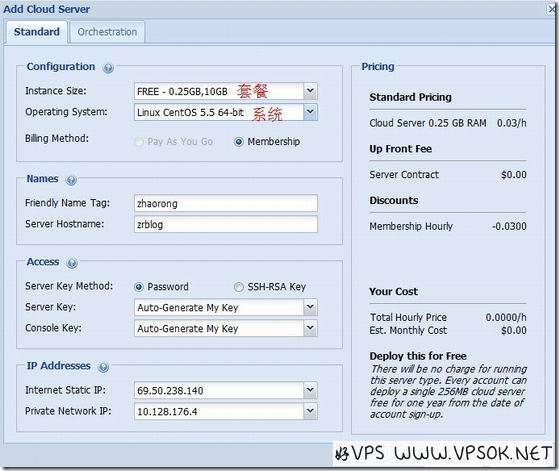Switch to the Standard tab
Image resolution: width=559 pixels, height=471 pixels.
(x=37, y=32)
